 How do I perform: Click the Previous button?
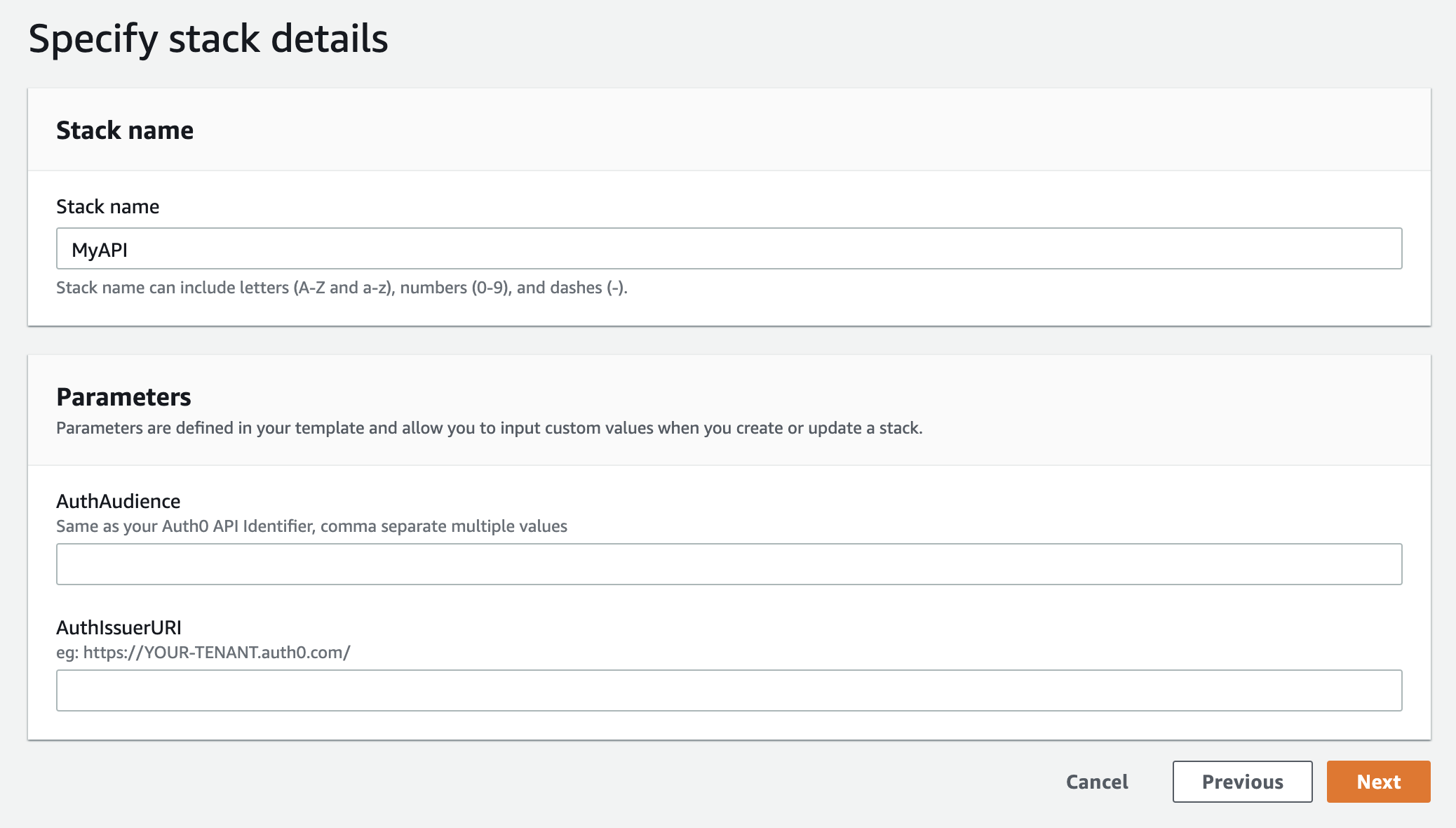[1242, 782]
